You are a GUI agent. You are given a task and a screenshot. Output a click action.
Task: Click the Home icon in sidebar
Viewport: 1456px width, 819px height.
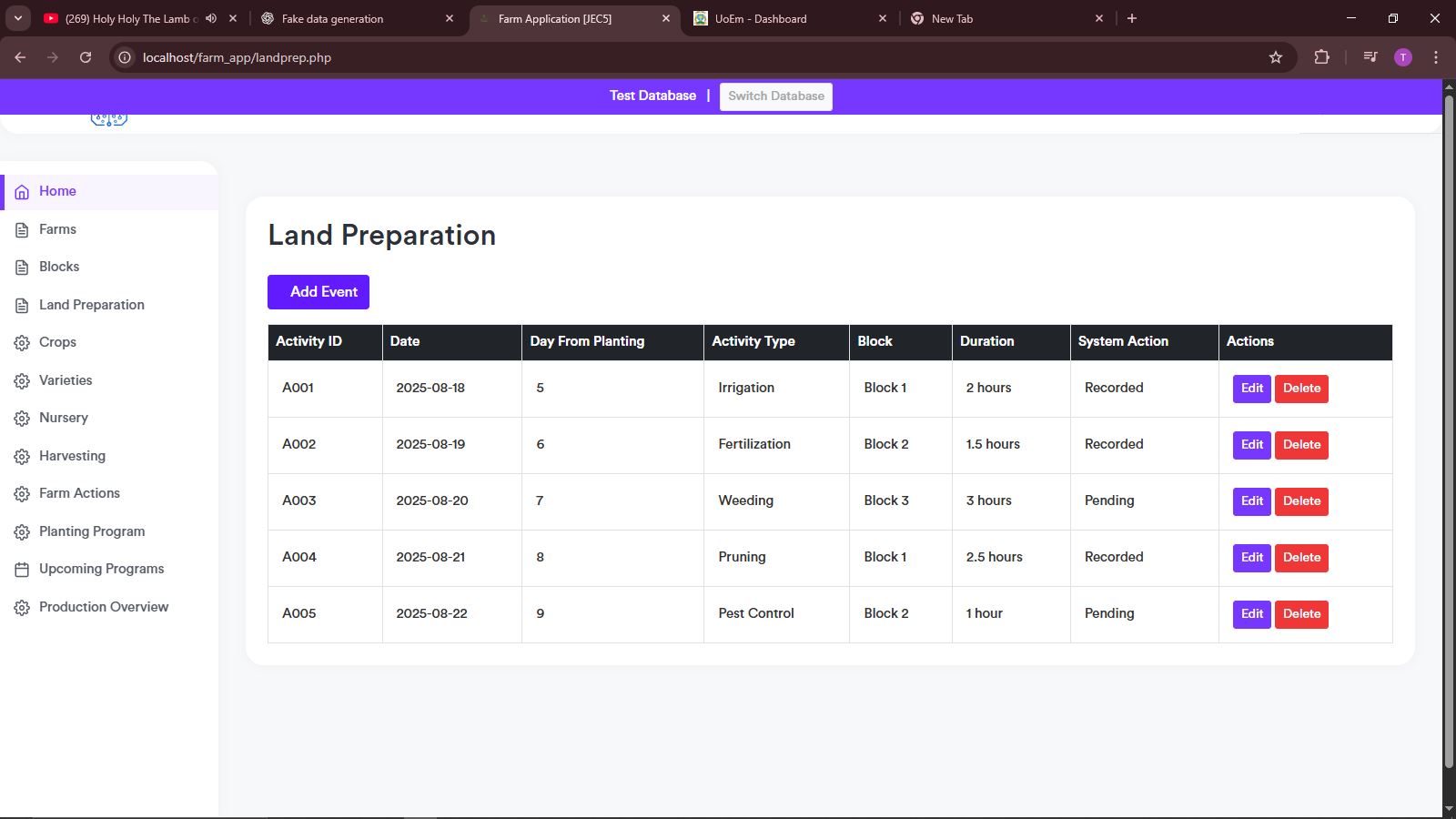[x=22, y=192]
